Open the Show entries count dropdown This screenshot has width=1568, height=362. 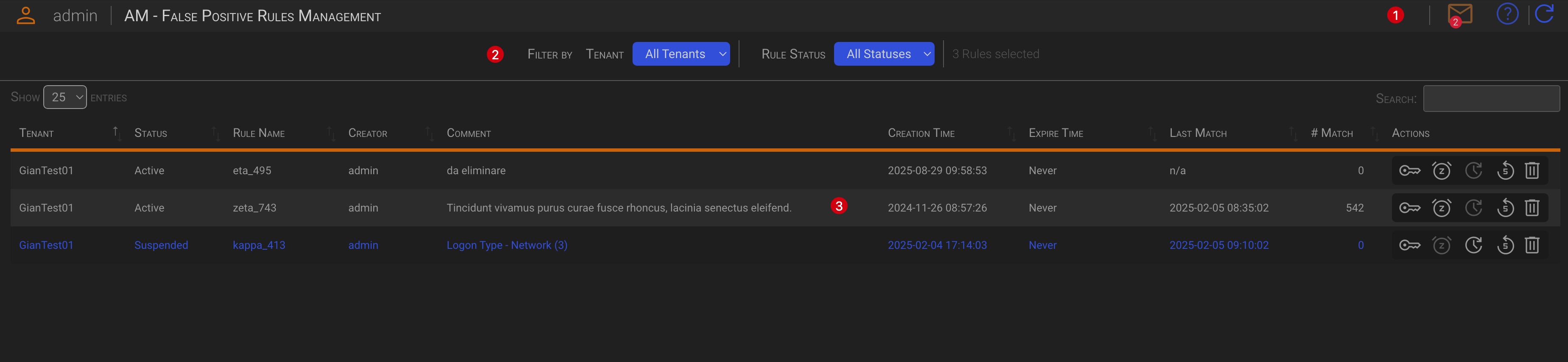[64, 97]
